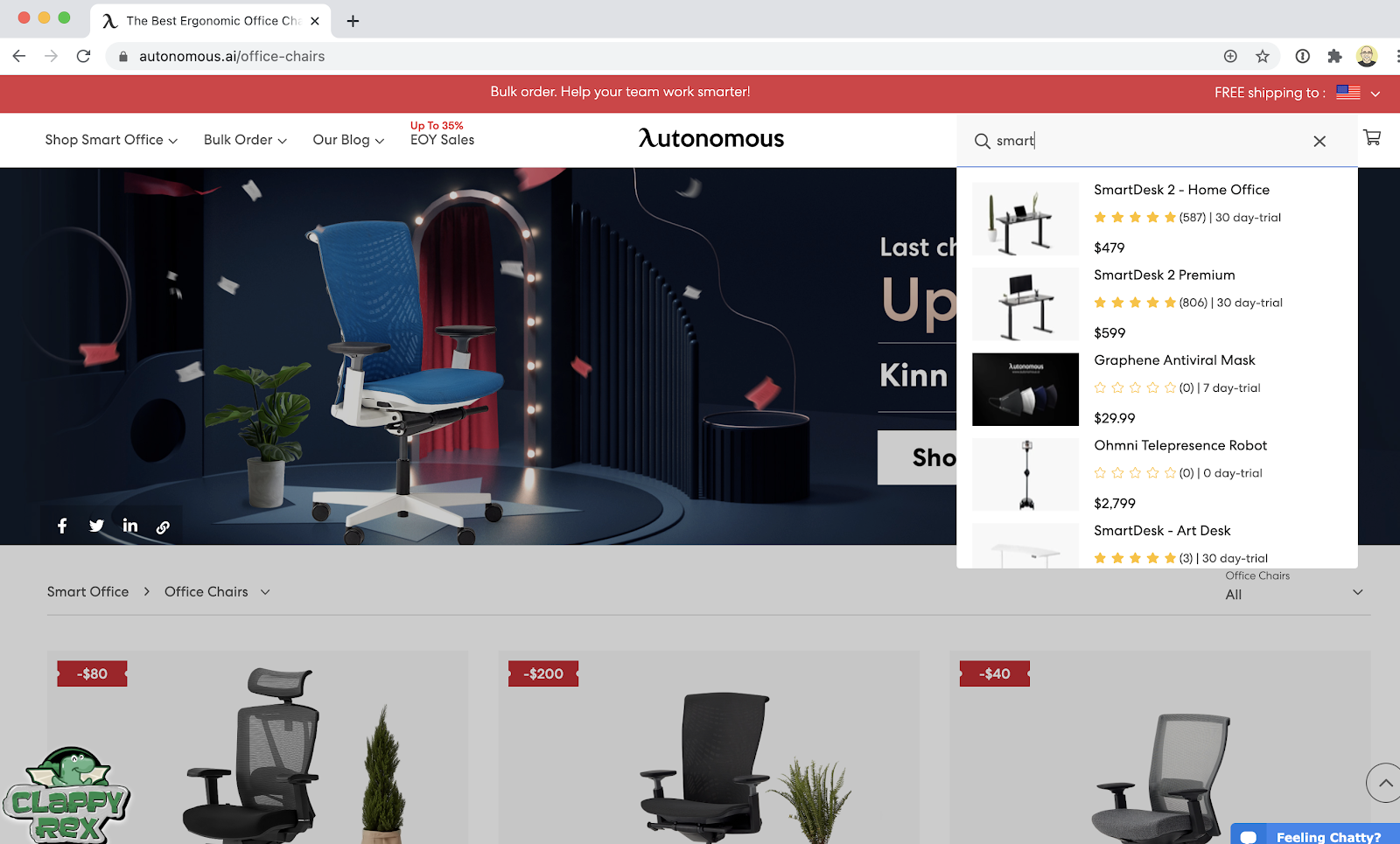Screen dimensions: 1400x844
Task: Open SmartDesk 2 Premium result
Action: [1165, 275]
